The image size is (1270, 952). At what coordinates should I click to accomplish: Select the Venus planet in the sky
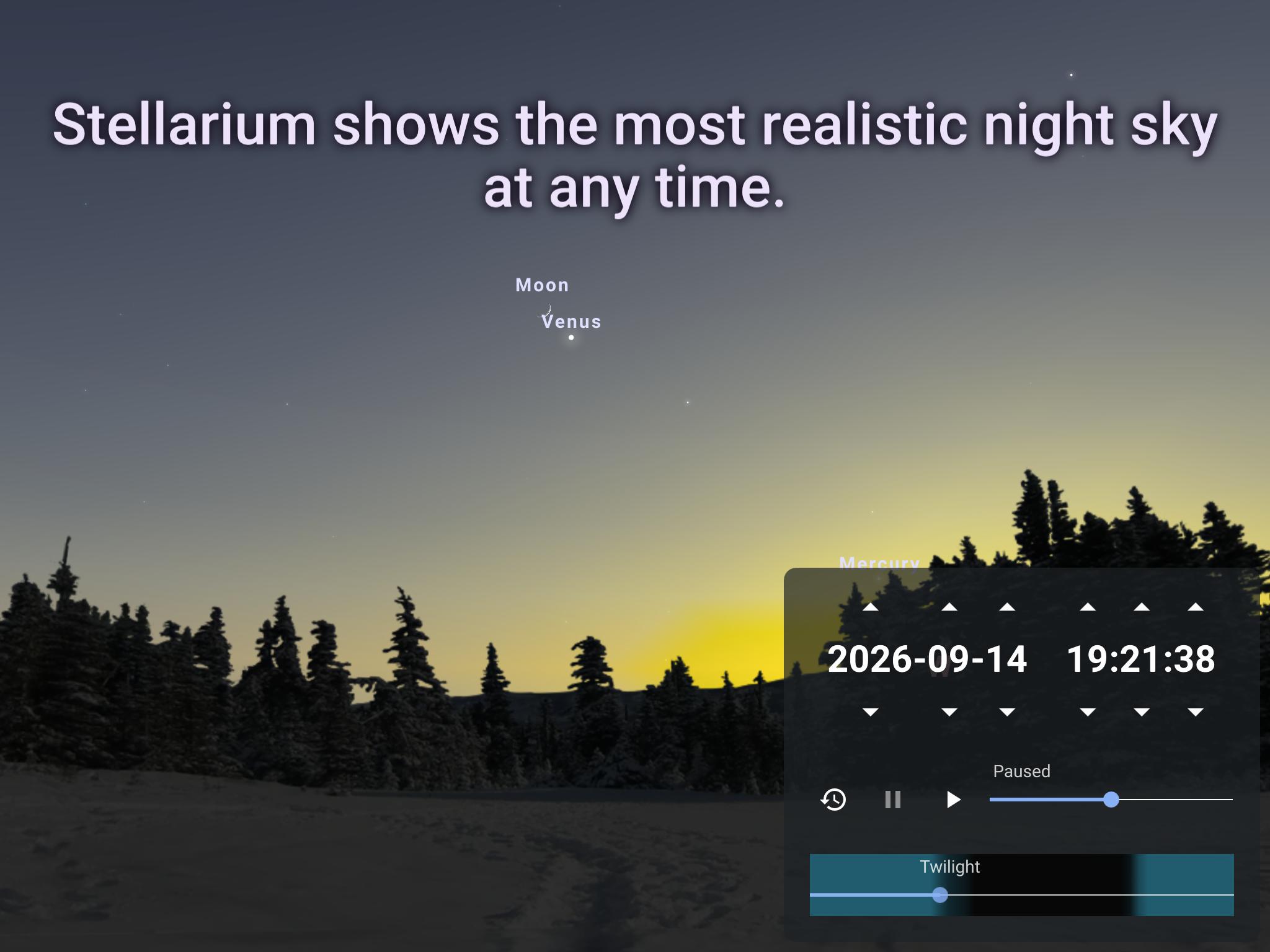click(x=571, y=337)
